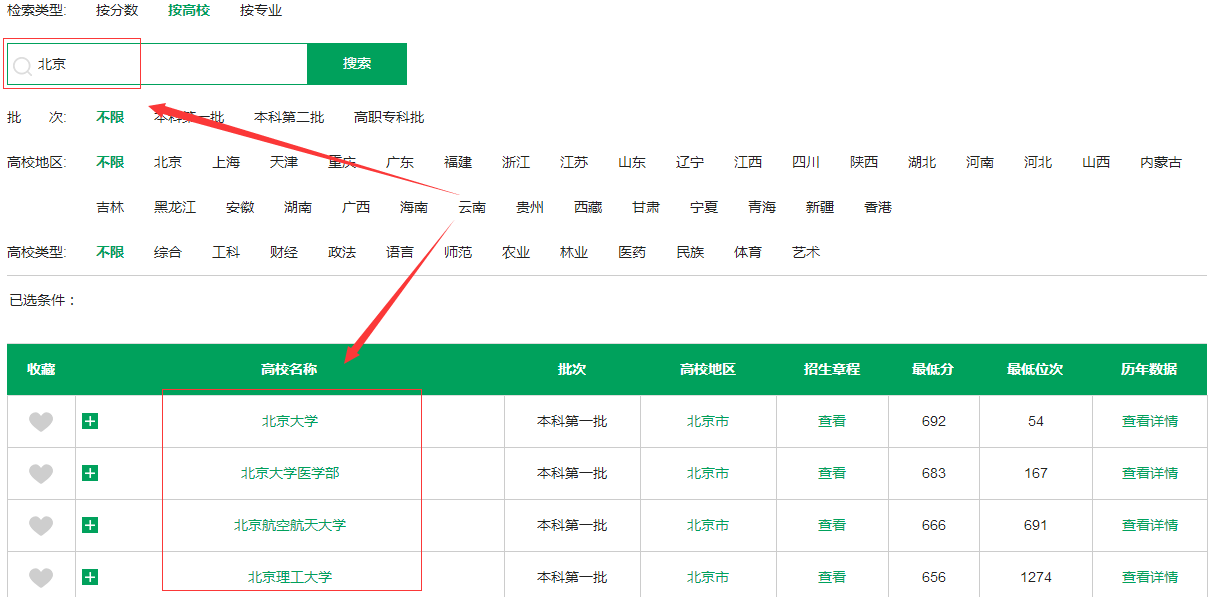Filter school type by 财经
1220x597 pixels.
284,252
